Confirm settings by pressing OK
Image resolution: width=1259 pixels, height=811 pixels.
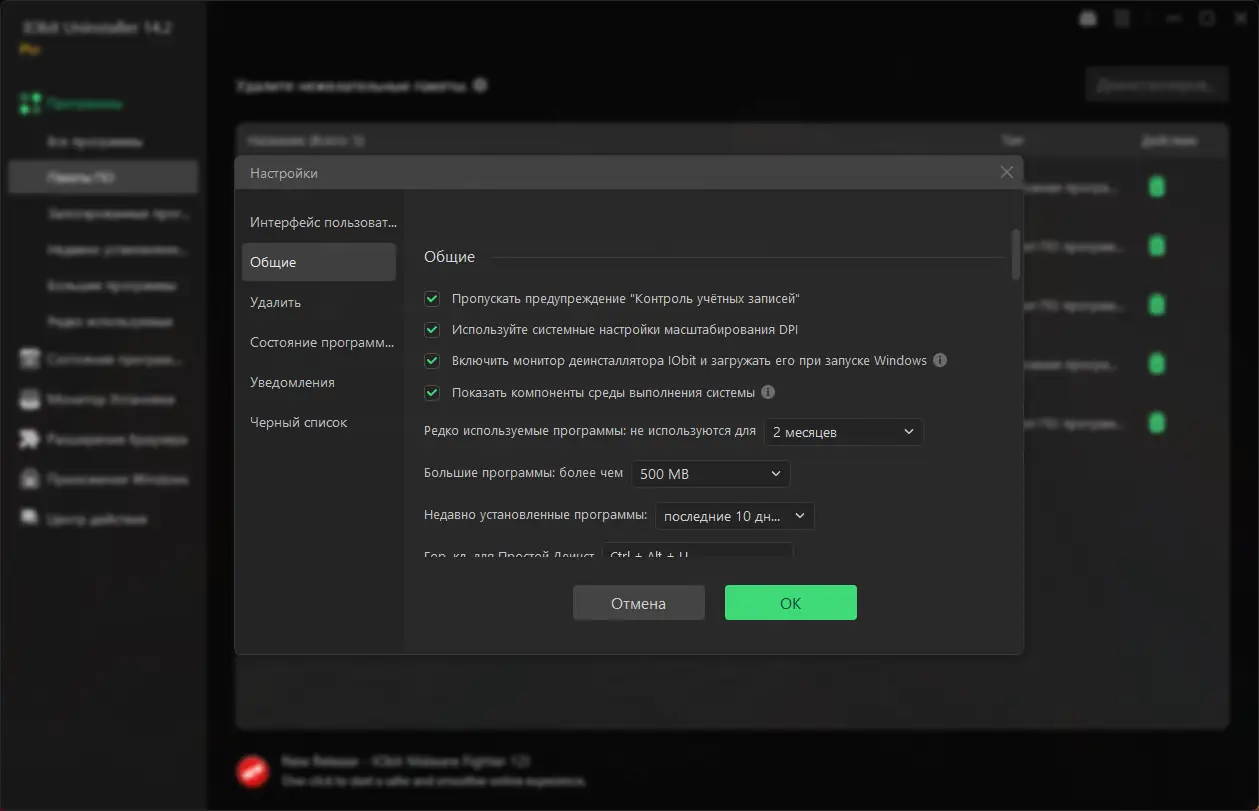coord(790,602)
